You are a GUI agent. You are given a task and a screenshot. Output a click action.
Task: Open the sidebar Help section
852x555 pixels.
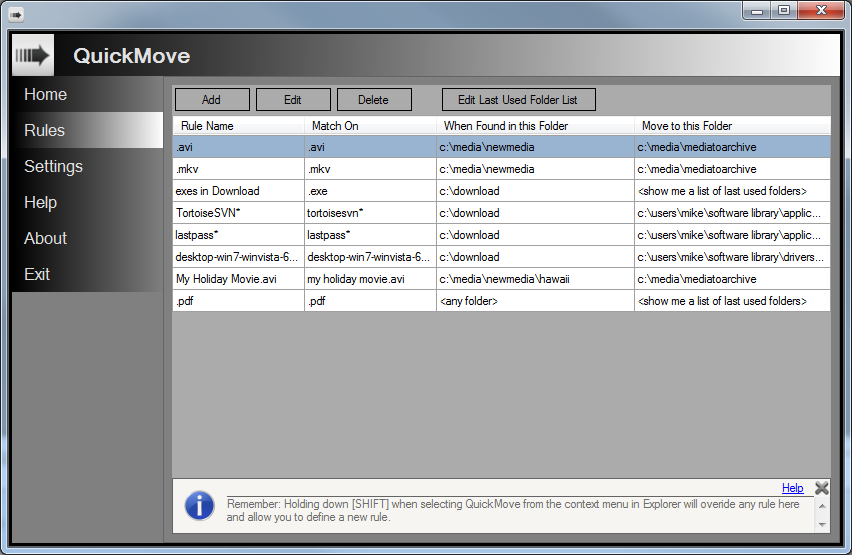tap(41, 203)
